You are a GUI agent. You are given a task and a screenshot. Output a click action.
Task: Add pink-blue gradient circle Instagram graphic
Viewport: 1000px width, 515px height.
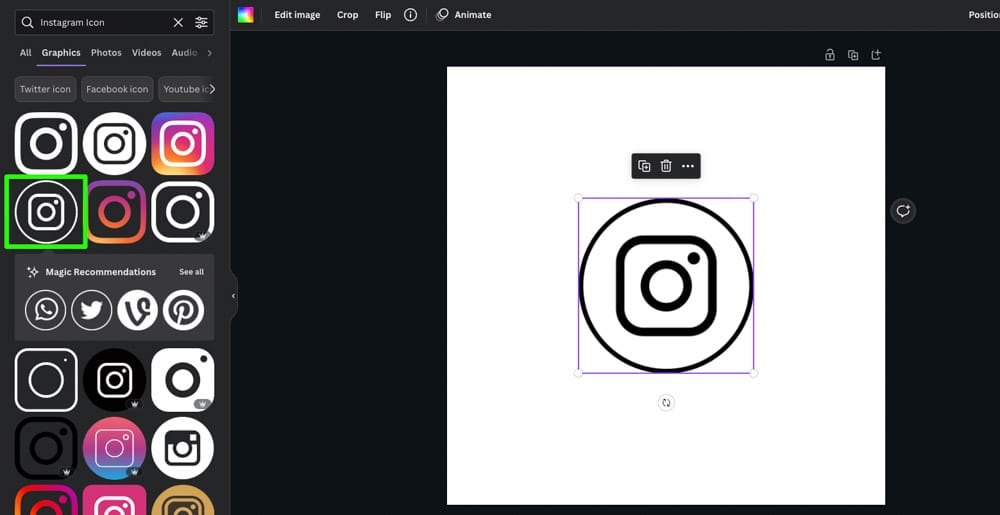click(x=114, y=448)
